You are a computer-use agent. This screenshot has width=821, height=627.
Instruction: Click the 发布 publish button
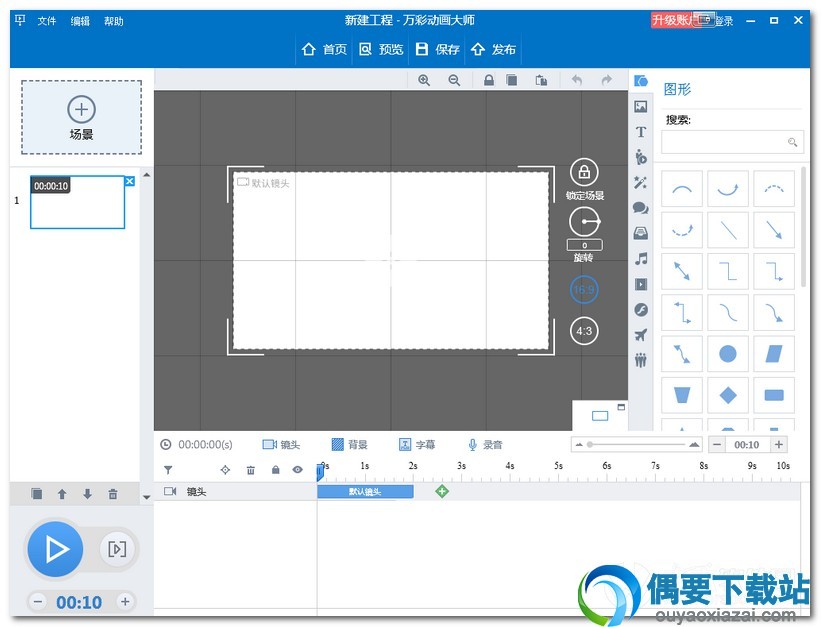(494, 49)
